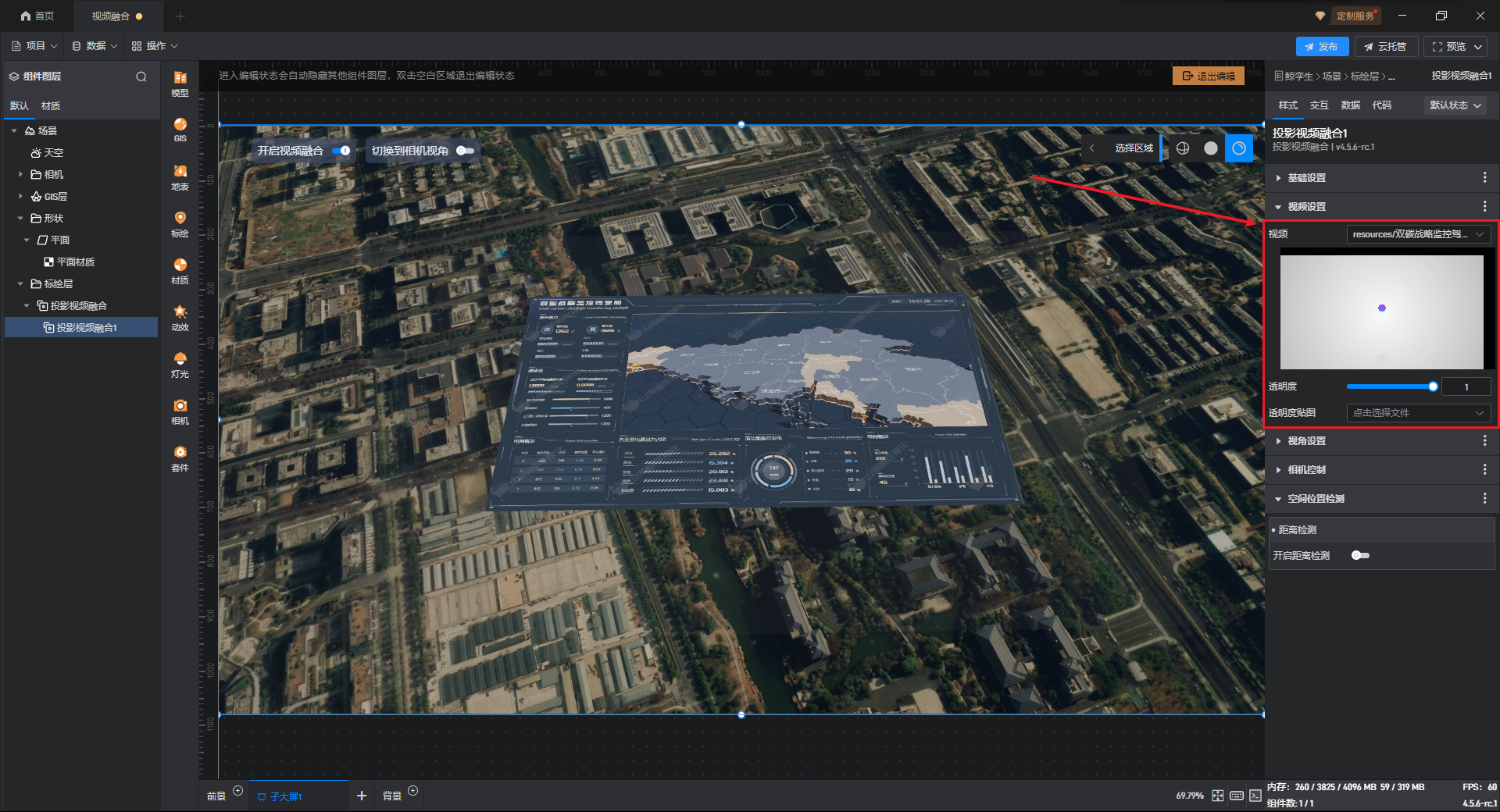Click the 发布 publish button
The image size is (1500, 812).
pos(1321,47)
